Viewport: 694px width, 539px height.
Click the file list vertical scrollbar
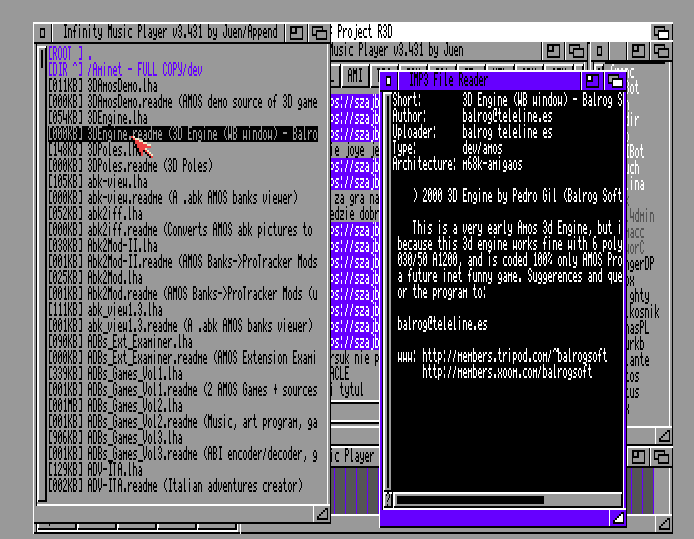[x=42, y=274]
